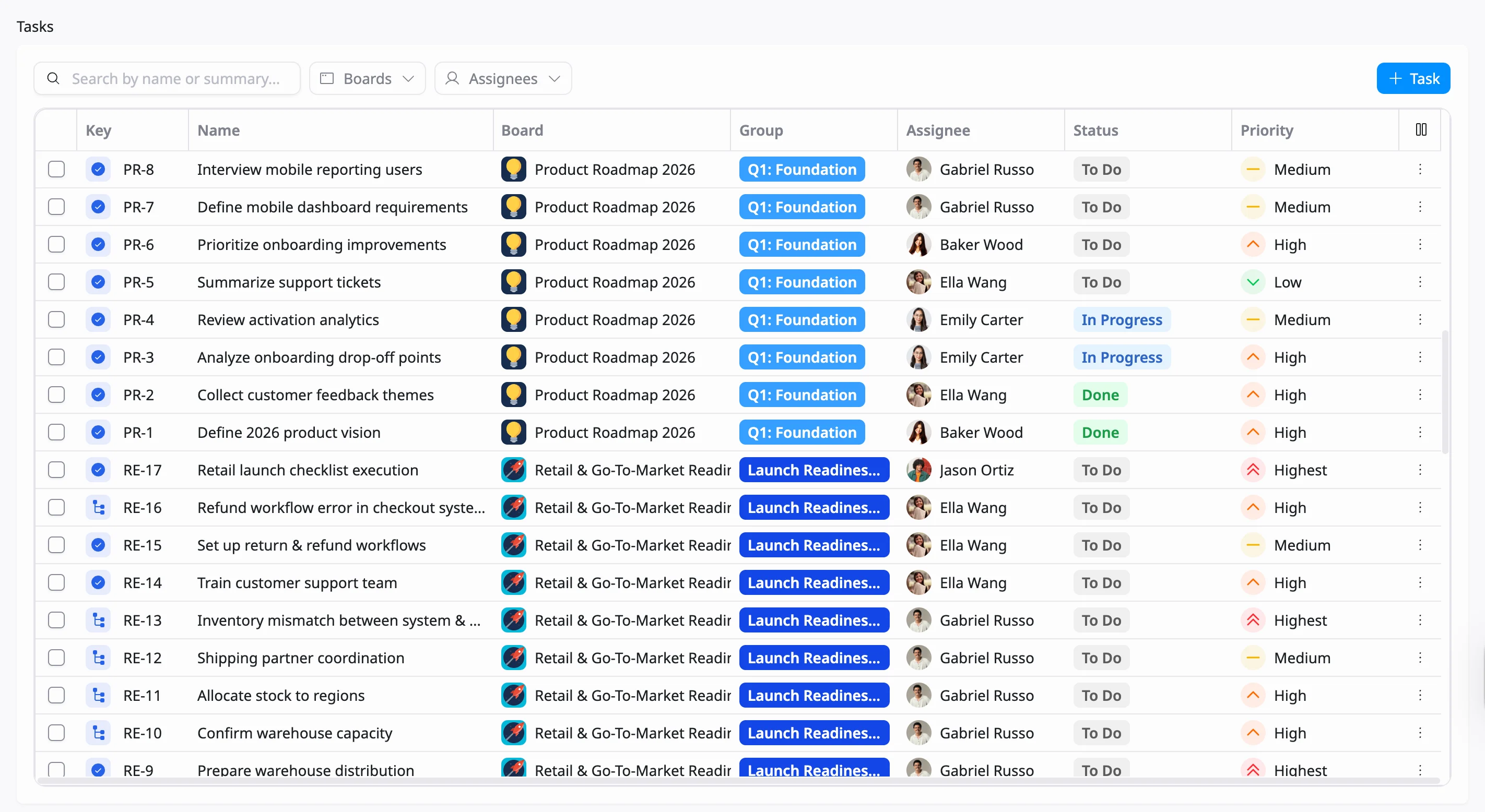
Task: Check the RE-15 row checkbox
Action: pos(56,545)
